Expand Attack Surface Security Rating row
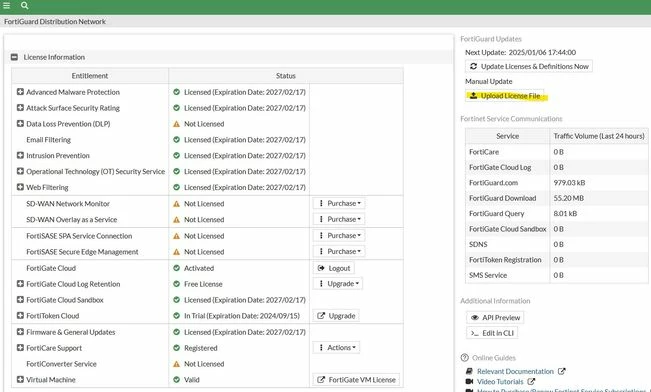651x392 pixels. tap(20, 108)
